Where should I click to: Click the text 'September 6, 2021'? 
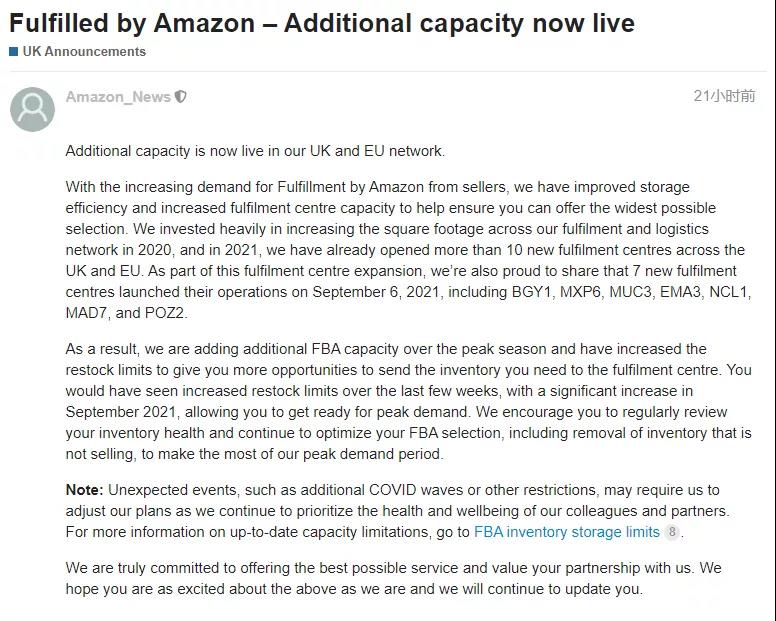click(372, 292)
